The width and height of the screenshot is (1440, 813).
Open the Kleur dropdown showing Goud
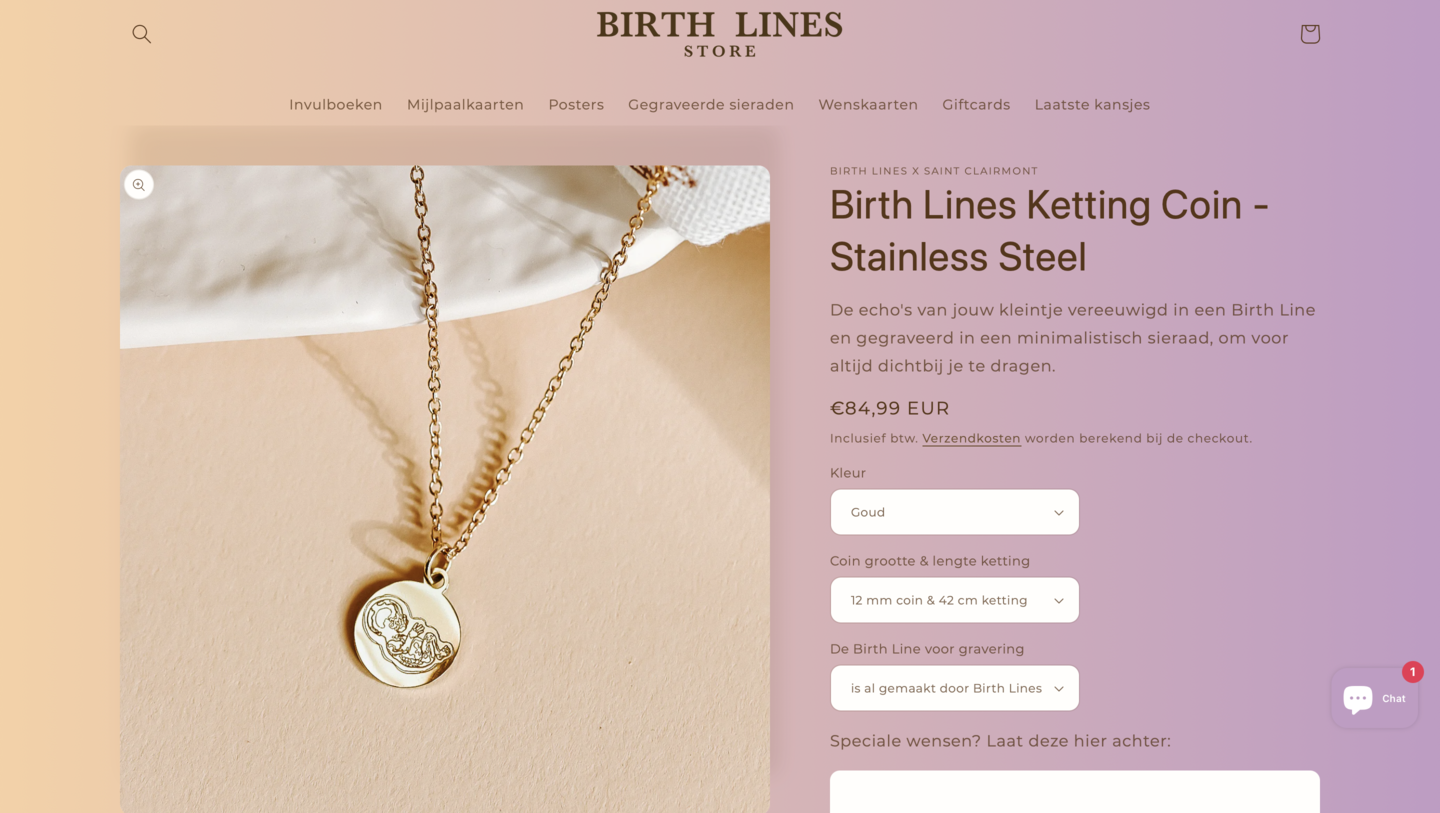point(954,511)
